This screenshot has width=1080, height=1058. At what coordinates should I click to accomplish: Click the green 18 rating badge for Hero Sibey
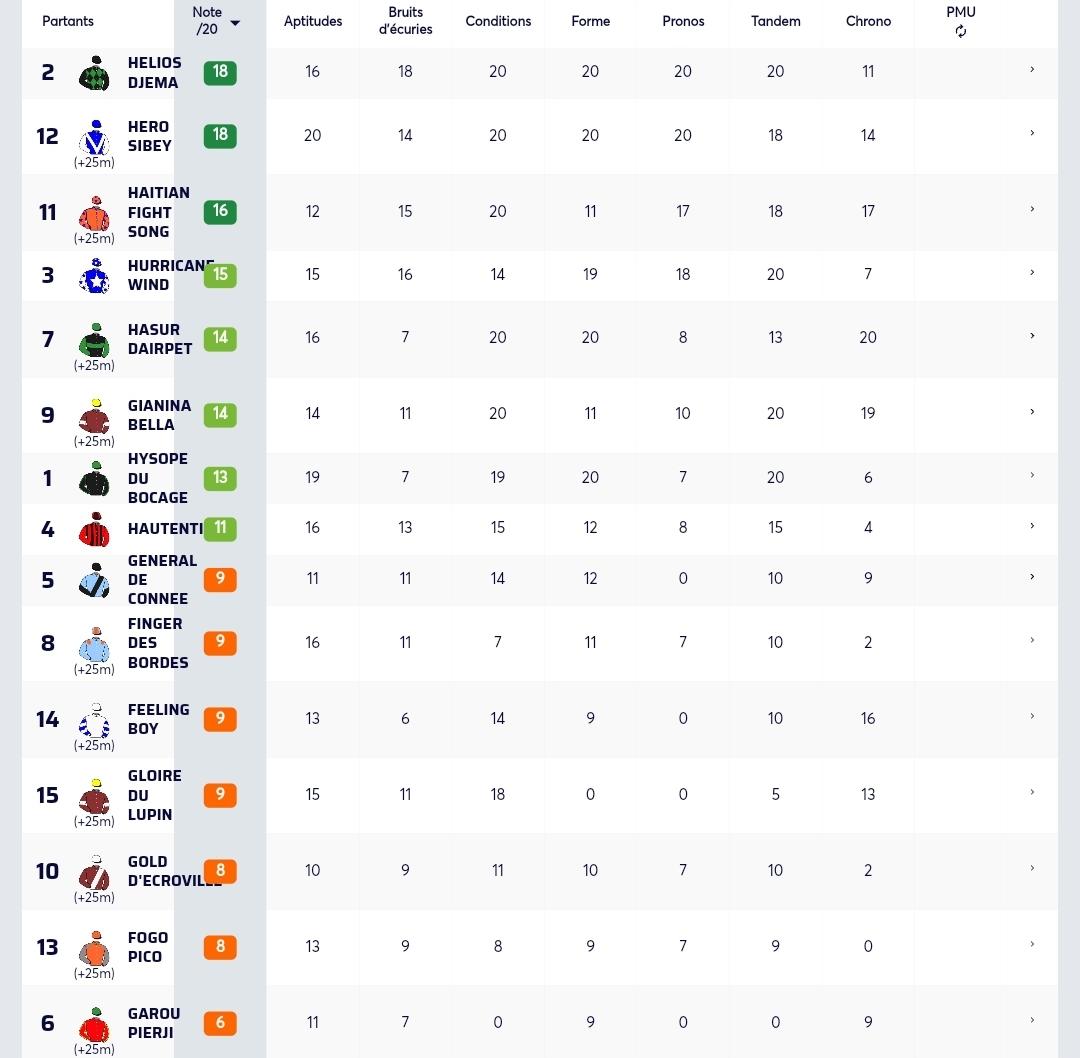pyautogui.click(x=220, y=135)
